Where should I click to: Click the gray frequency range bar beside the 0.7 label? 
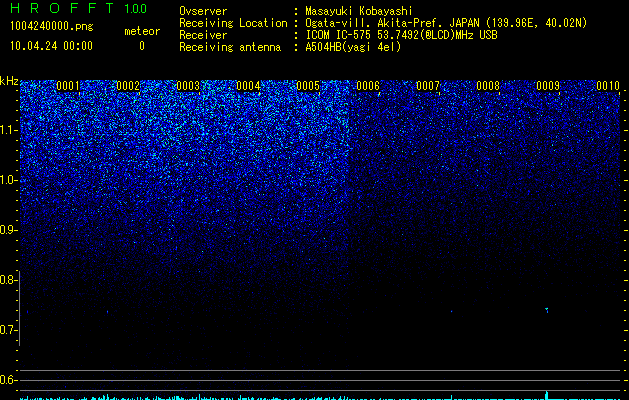pyautogui.click(x=20, y=308)
